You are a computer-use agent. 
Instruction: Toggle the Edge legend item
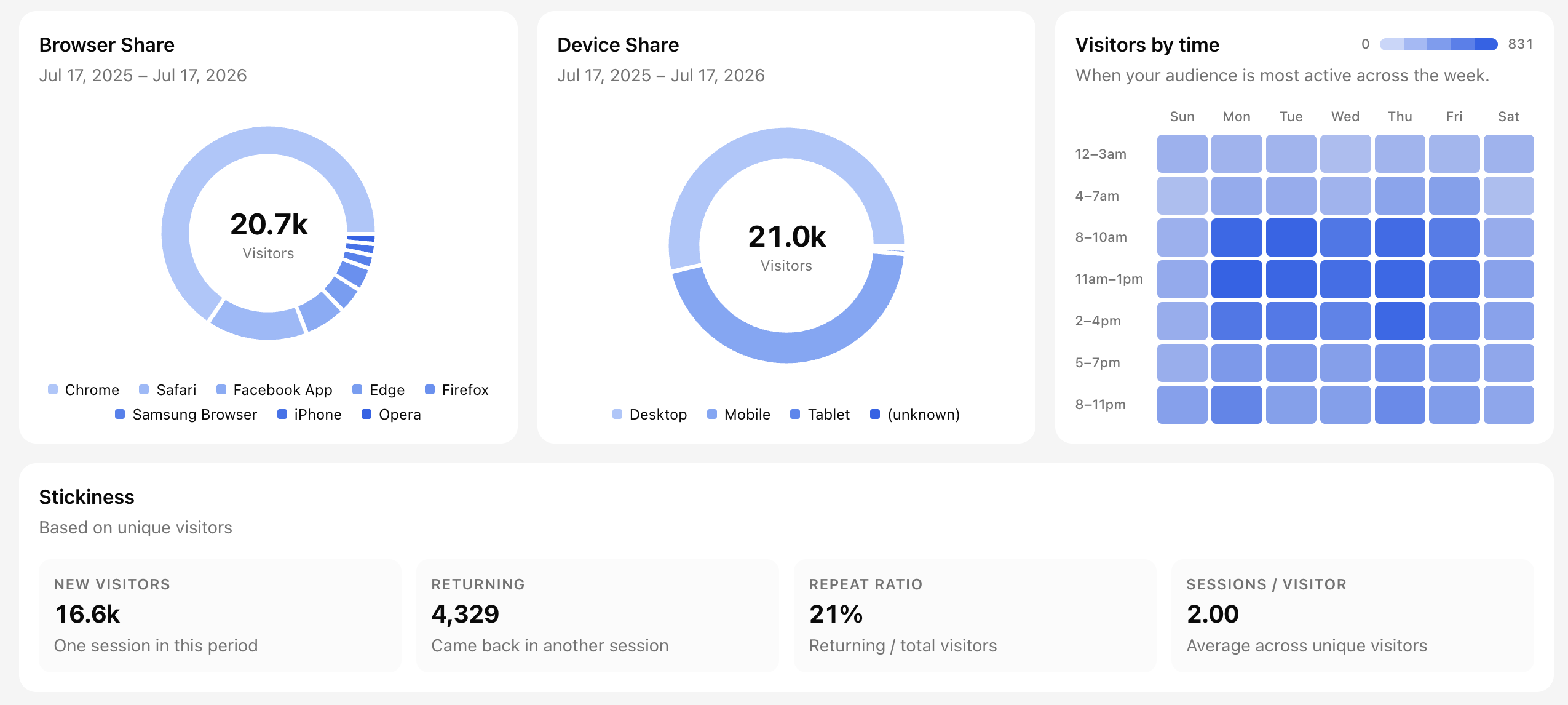[378, 389]
